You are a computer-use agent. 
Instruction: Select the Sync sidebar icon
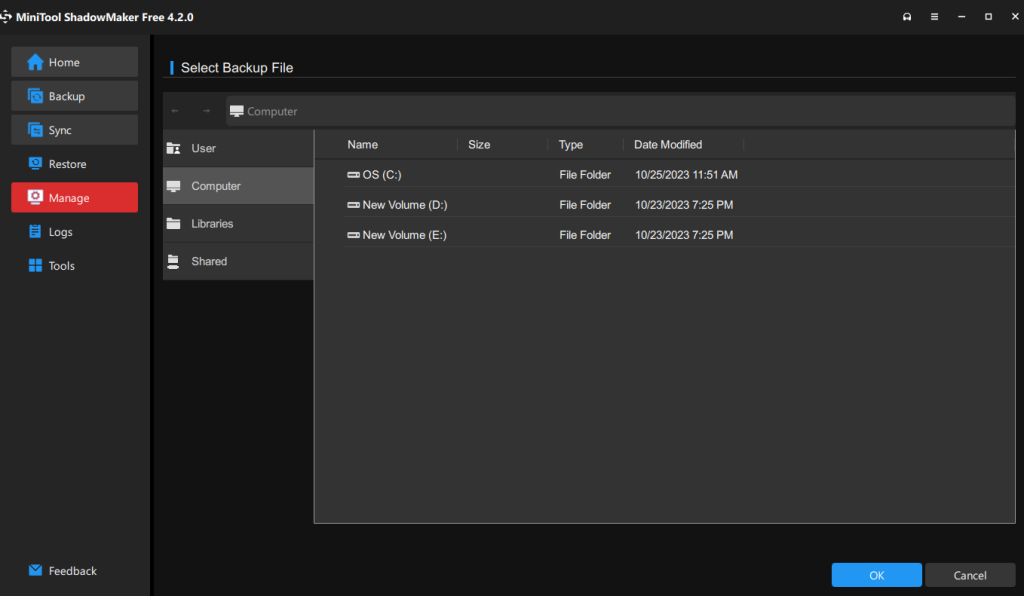point(35,130)
